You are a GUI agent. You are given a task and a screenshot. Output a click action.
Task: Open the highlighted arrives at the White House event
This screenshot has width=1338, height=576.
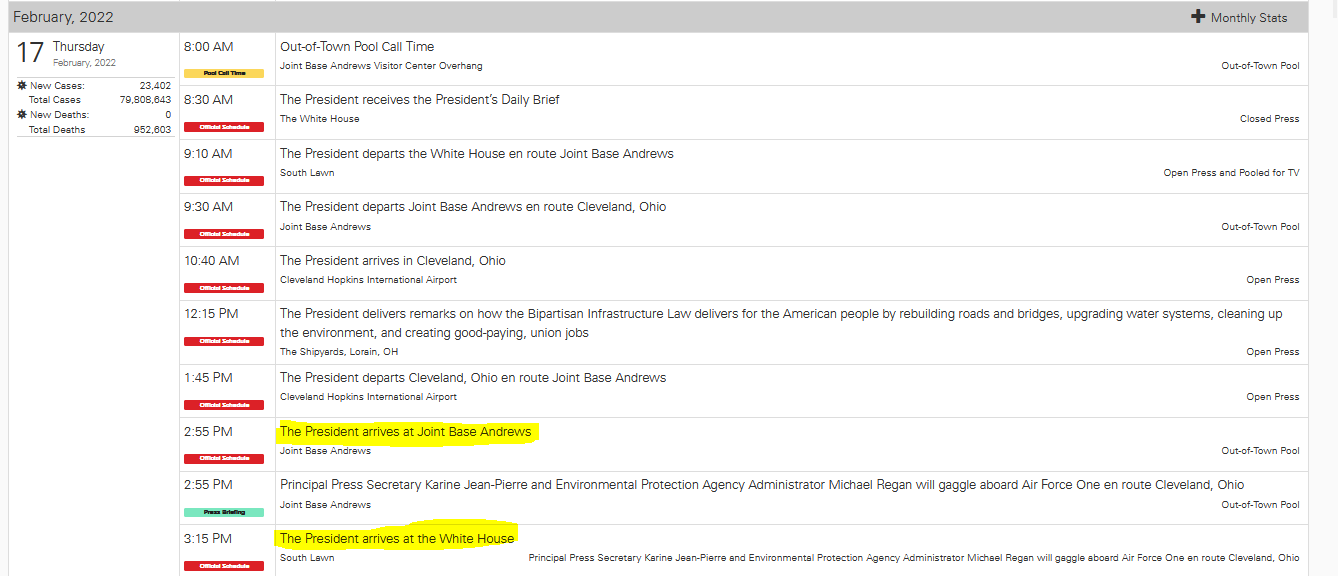(x=397, y=539)
